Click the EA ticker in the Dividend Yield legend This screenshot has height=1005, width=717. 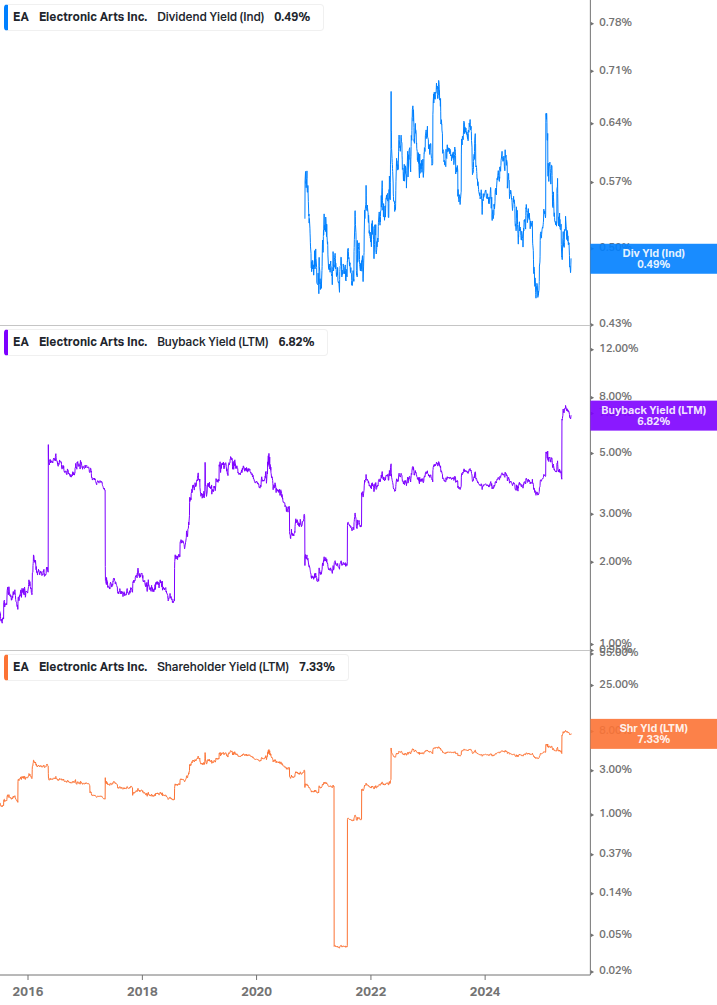pos(21,17)
